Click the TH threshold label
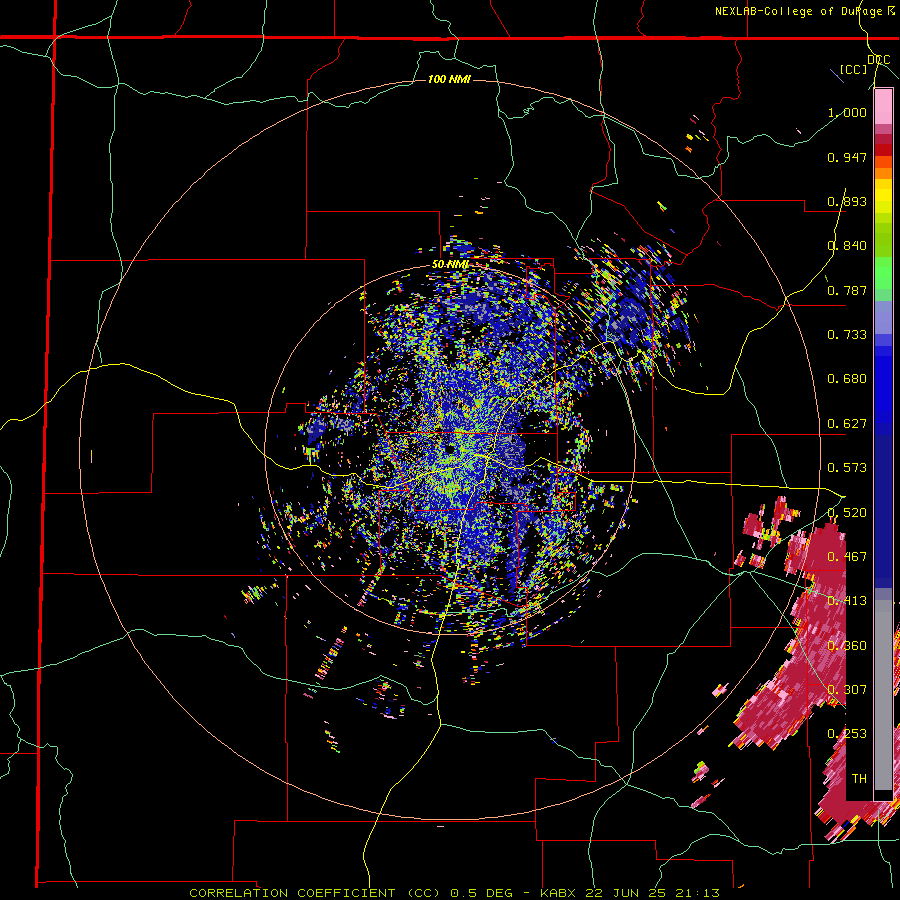The width and height of the screenshot is (900, 900). (x=859, y=778)
